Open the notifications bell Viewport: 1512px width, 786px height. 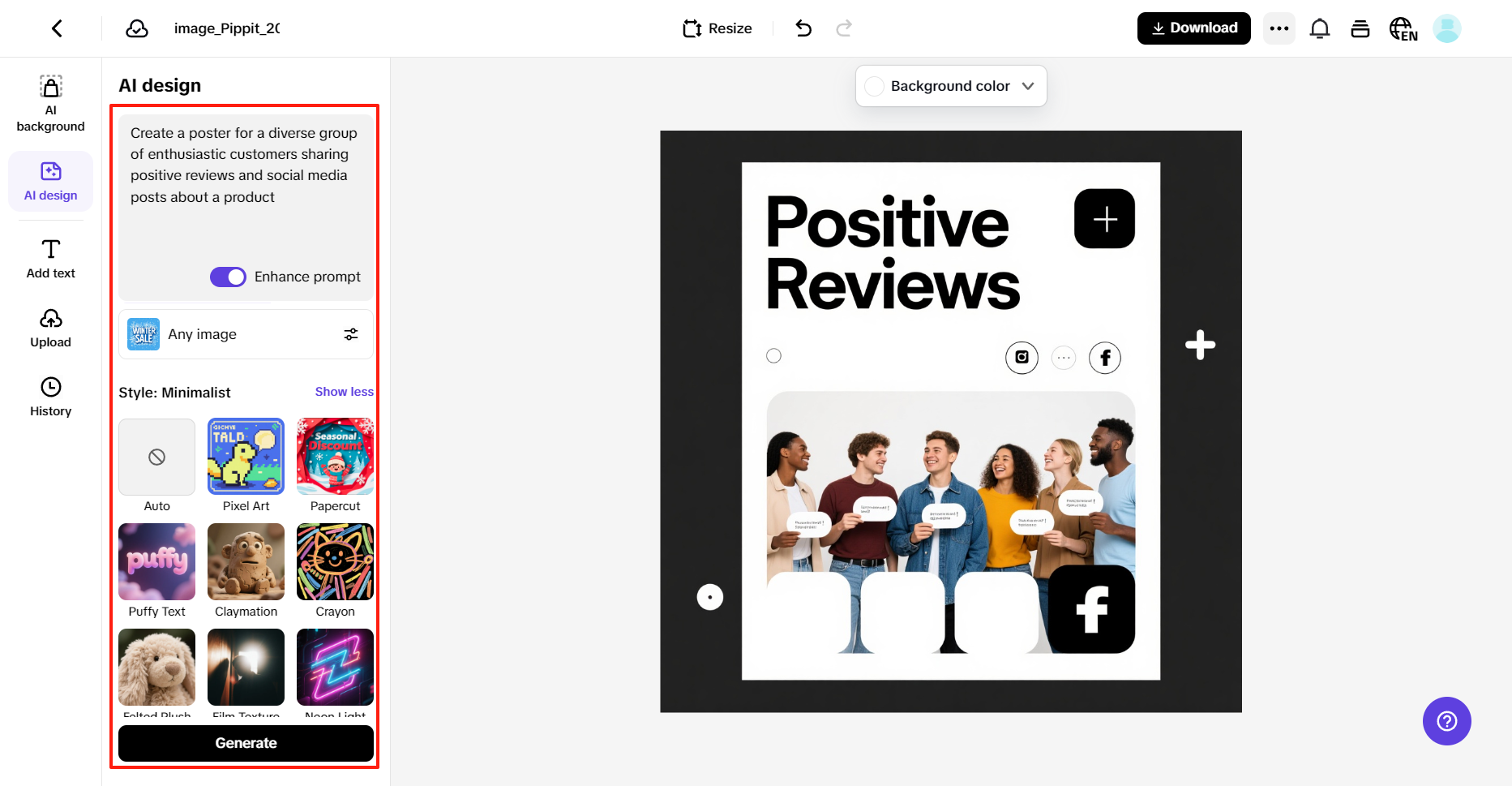coord(1320,28)
